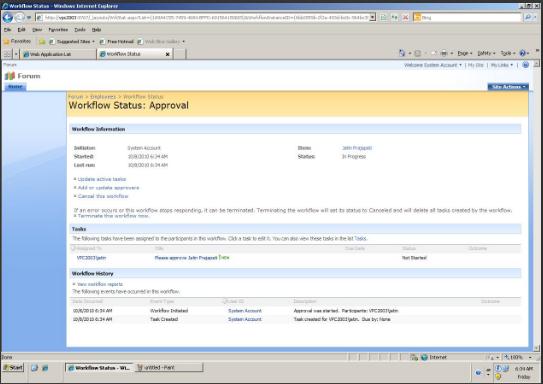The height and width of the screenshot is (384, 543).
Task: Open the Recent Pages dropdown arrow
Action: (29, 17)
